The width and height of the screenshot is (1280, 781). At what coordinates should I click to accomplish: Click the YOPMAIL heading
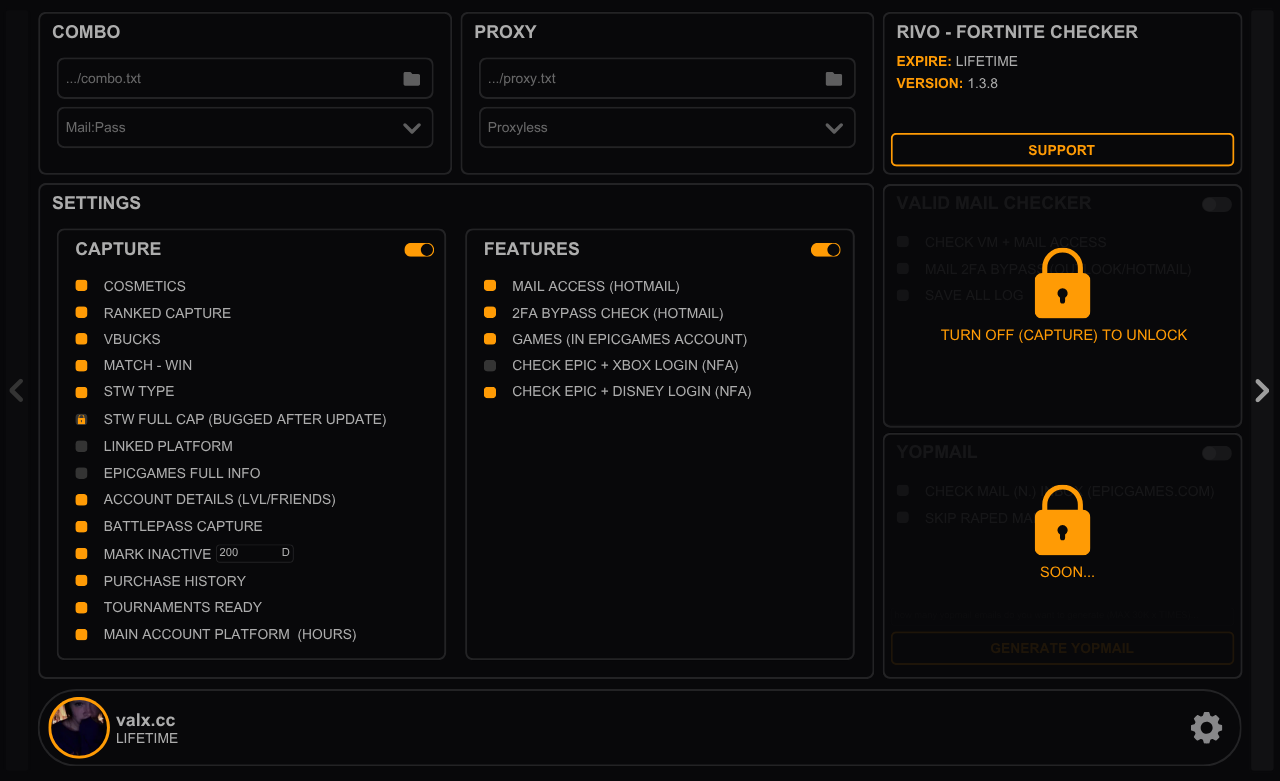coord(936,452)
